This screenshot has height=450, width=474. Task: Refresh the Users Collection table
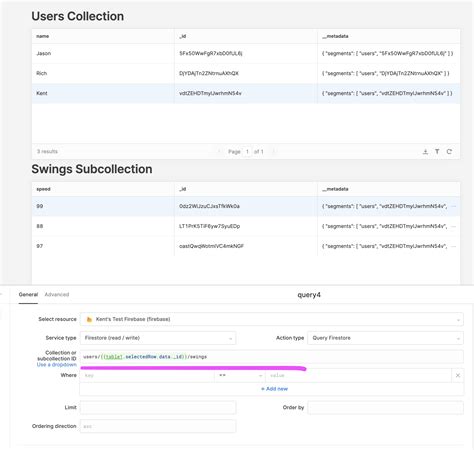pyautogui.click(x=449, y=152)
